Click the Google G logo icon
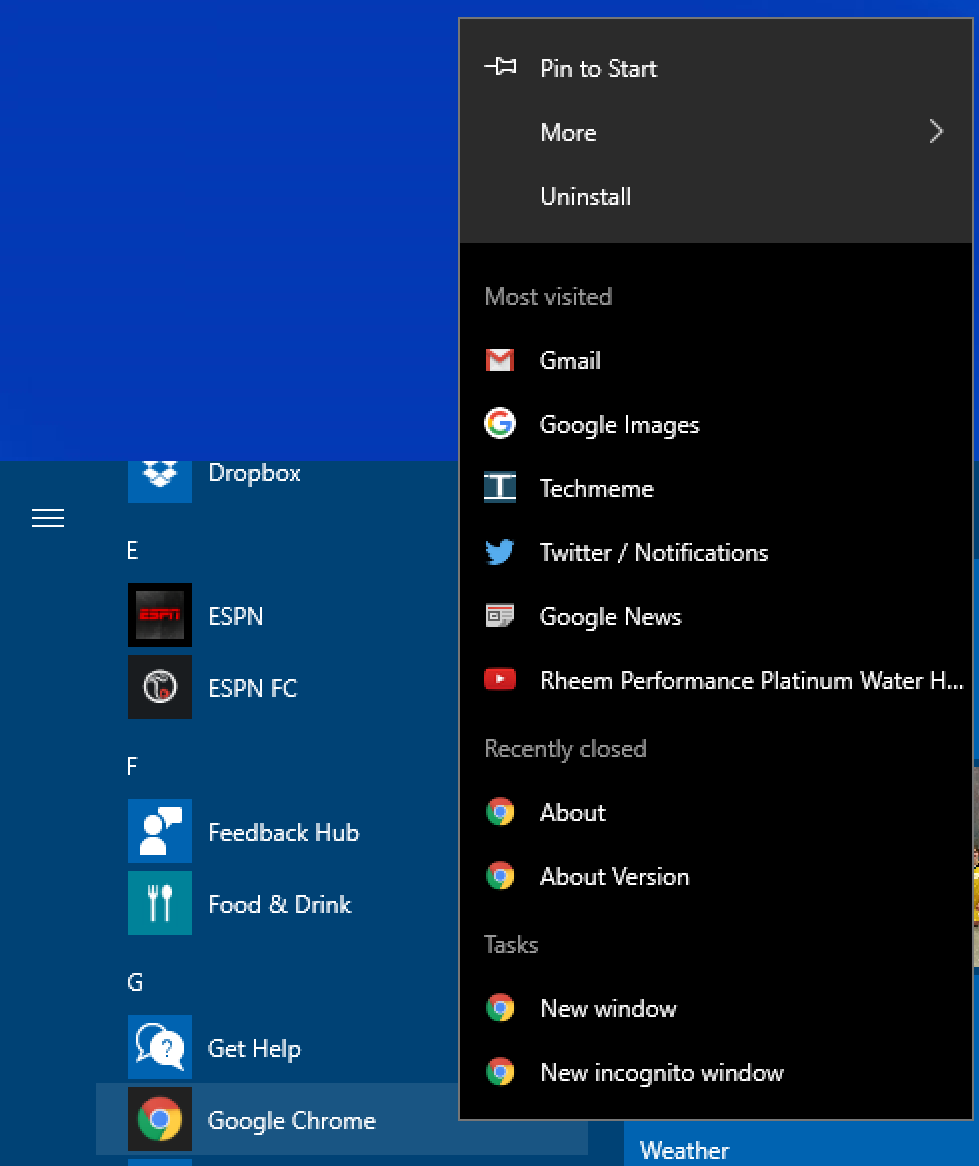979x1166 pixels. [x=500, y=424]
